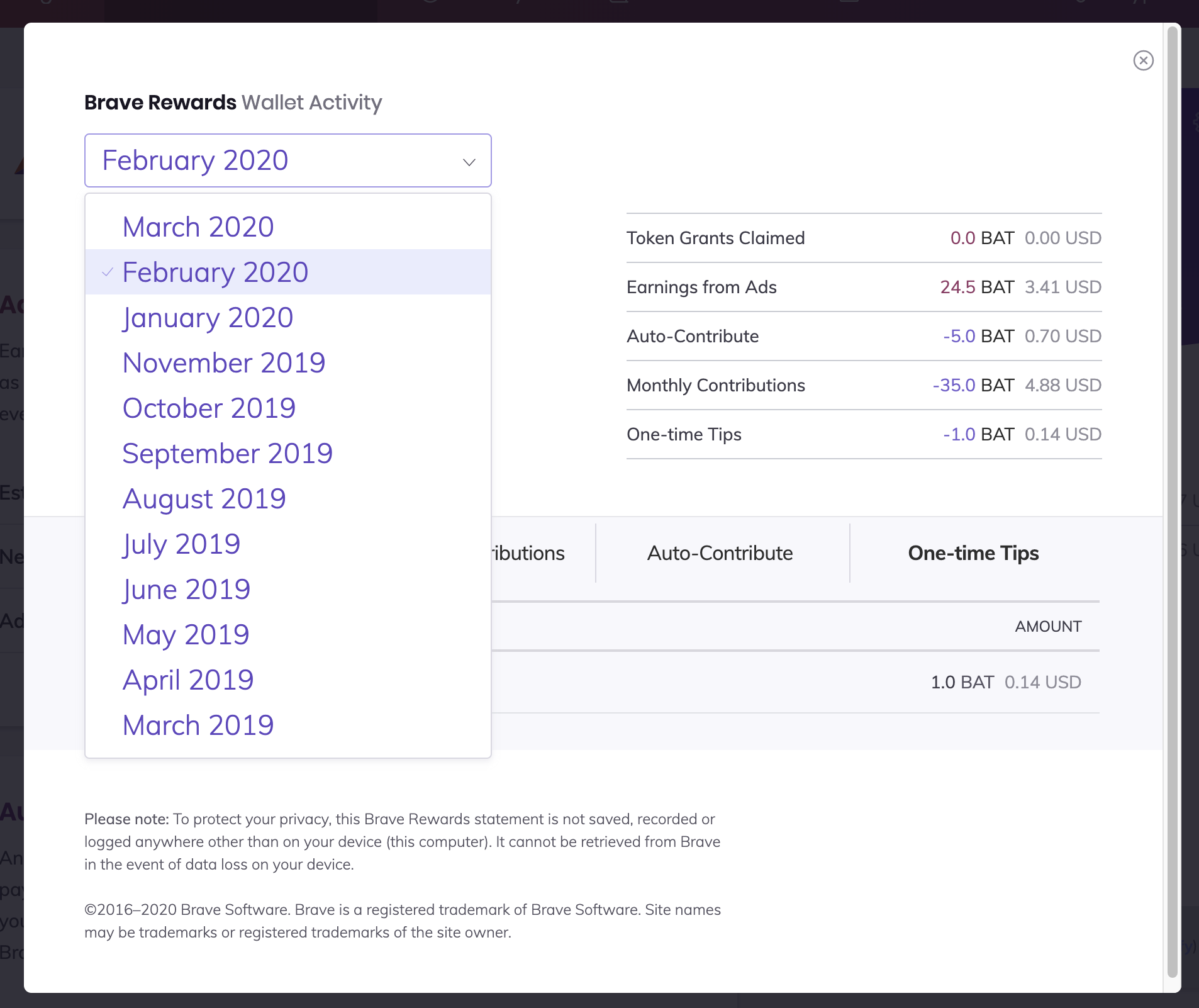Select November 2019 from the month list
This screenshot has width=1199, height=1008.
coord(223,362)
